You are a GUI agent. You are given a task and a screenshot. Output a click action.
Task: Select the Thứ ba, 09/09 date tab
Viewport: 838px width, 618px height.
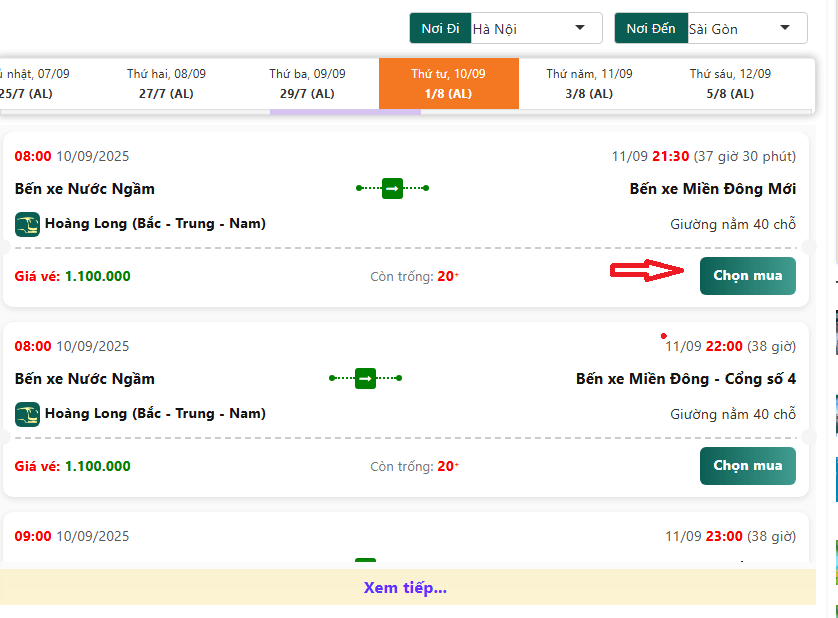point(307,83)
